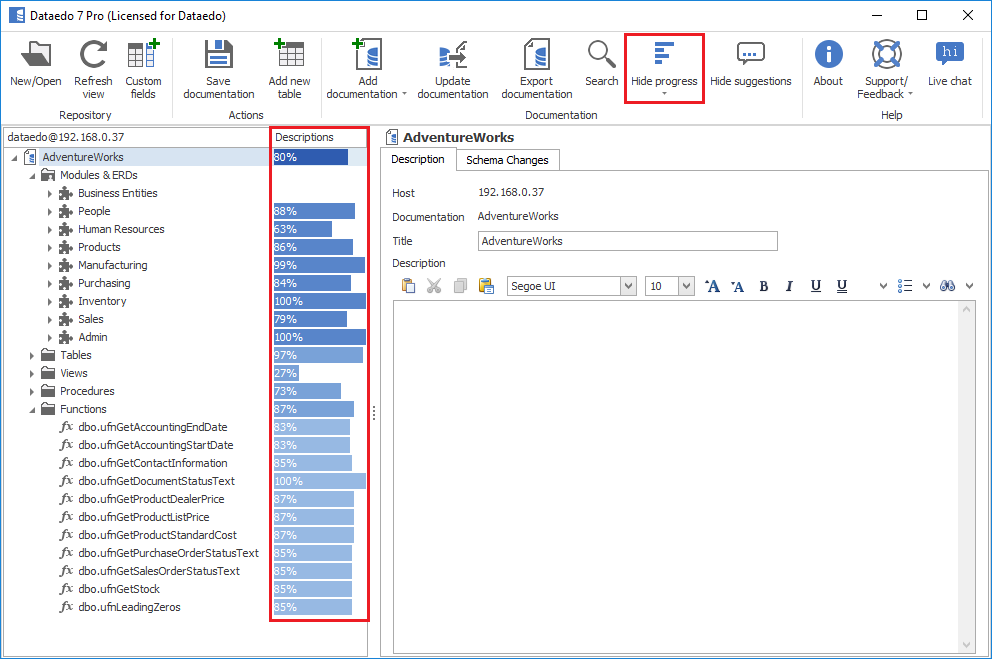Toggle italic formatting in description editor

789,286
